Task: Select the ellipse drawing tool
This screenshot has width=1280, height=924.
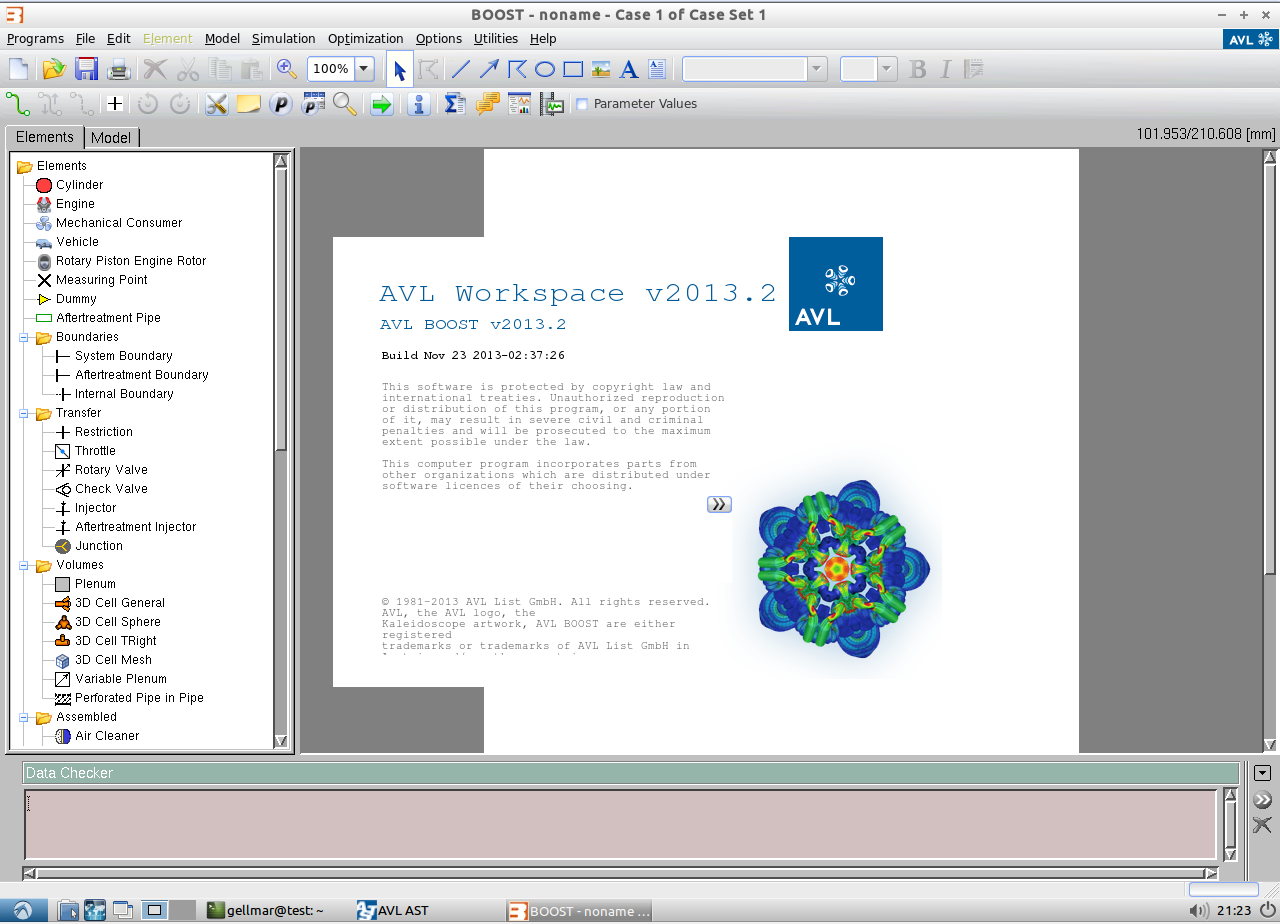Action: tap(545, 69)
